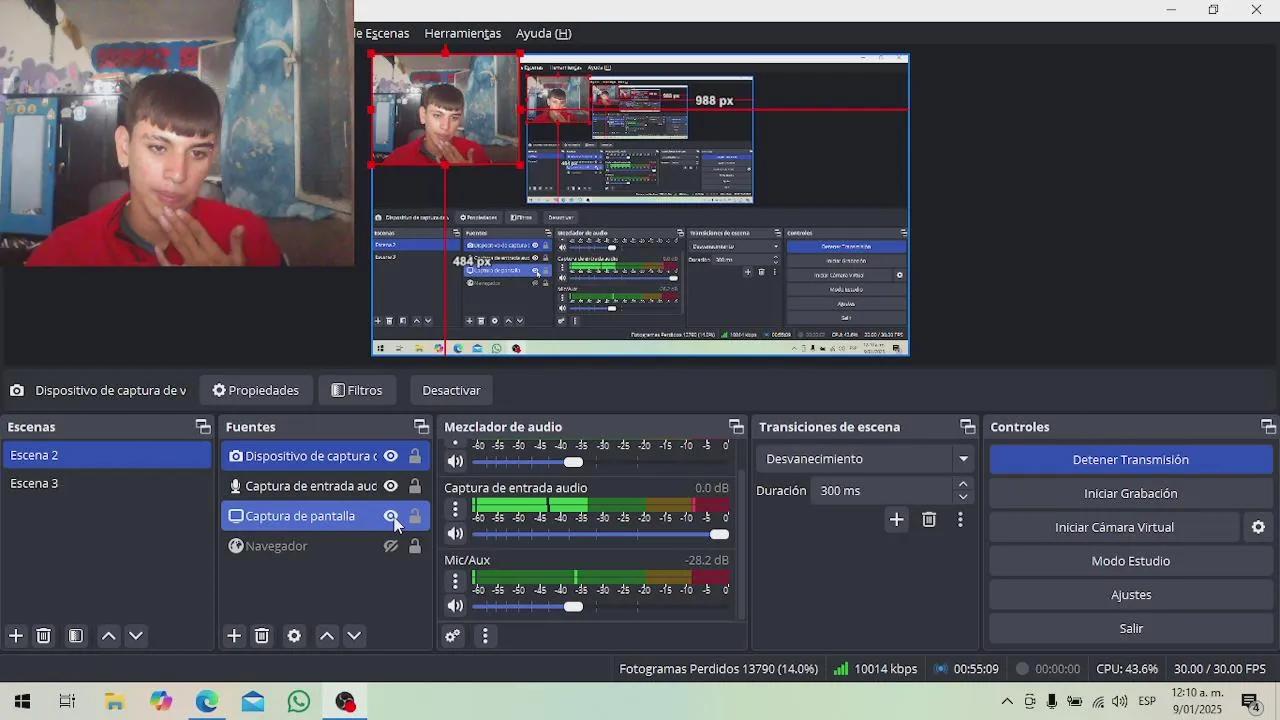The image size is (1280, 720).
Task: Mute Mic/Aux using its speaker icon
Action: click(455, 605)
